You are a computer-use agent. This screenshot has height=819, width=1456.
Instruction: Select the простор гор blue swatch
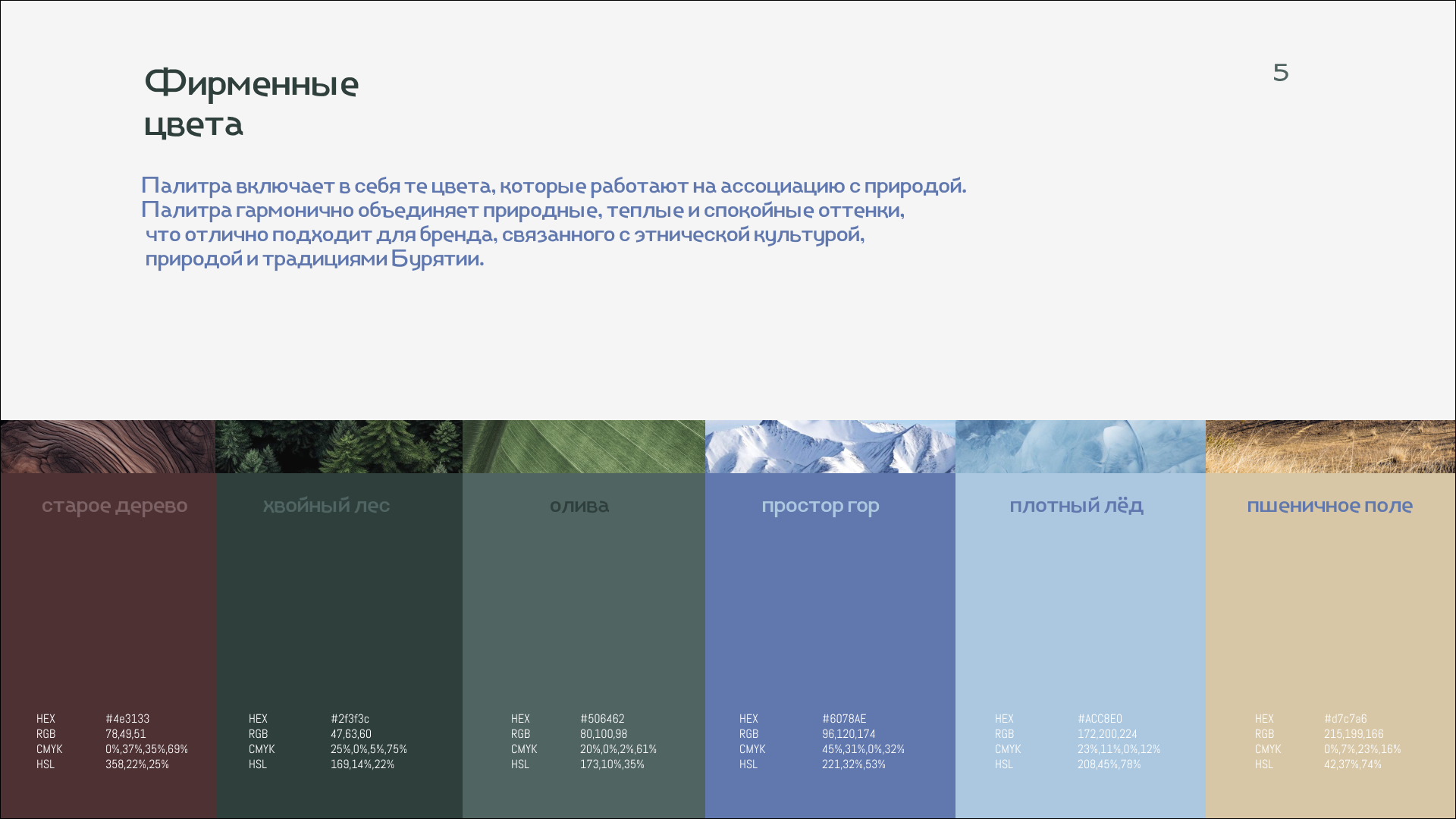830,607
